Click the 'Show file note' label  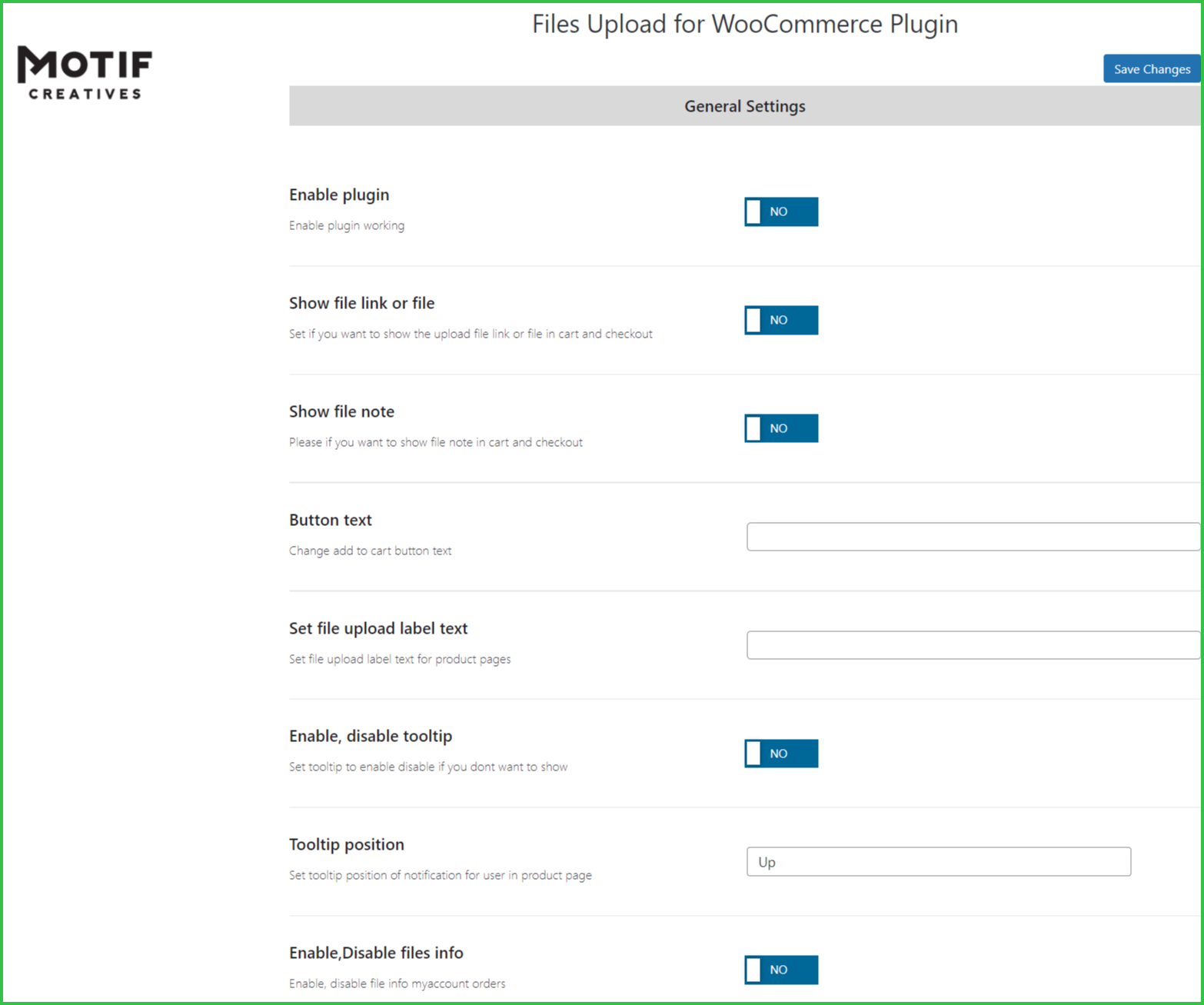point(341,411)
